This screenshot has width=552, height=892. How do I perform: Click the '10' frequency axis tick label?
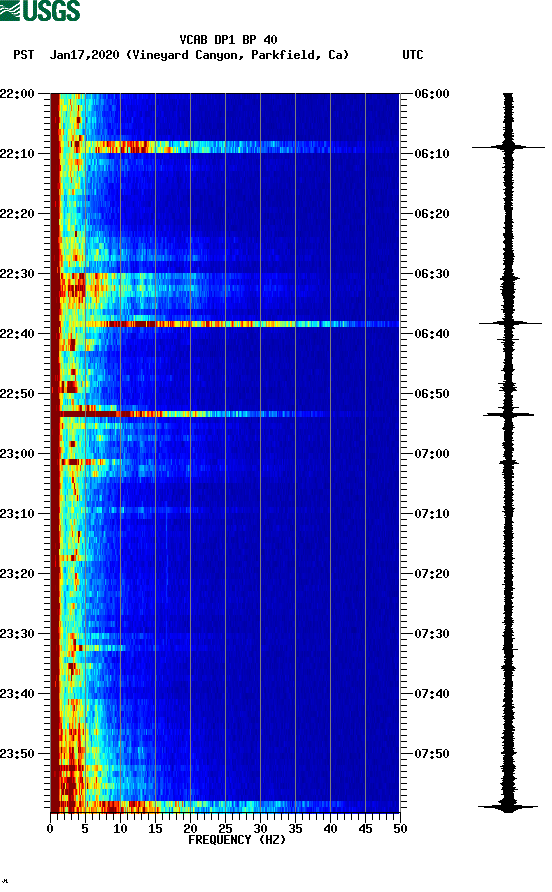tap(120, 829)
